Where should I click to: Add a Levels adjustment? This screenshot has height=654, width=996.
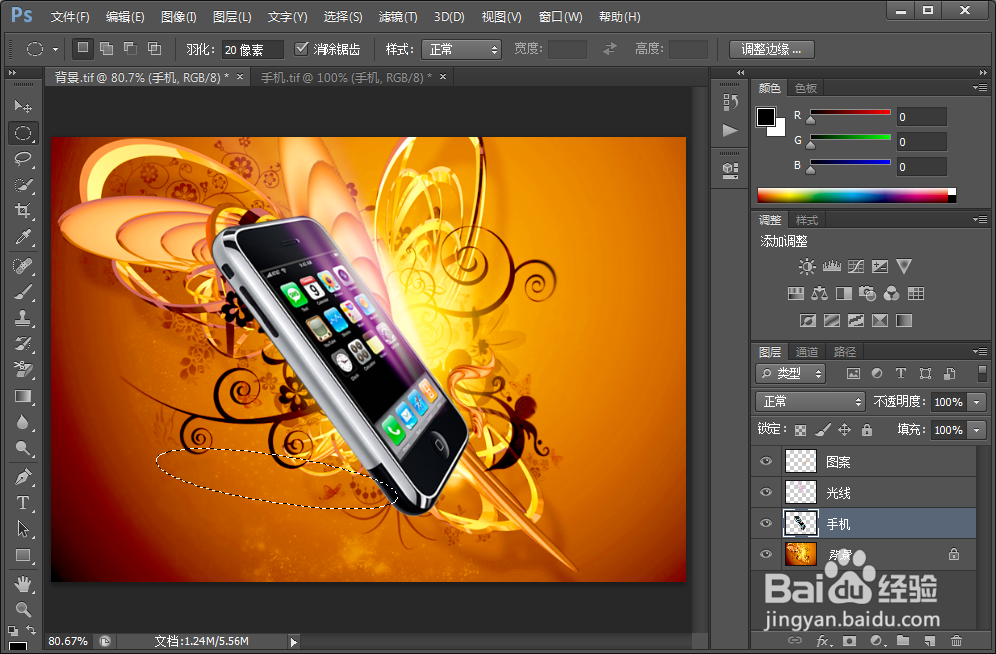pos(831,266)
